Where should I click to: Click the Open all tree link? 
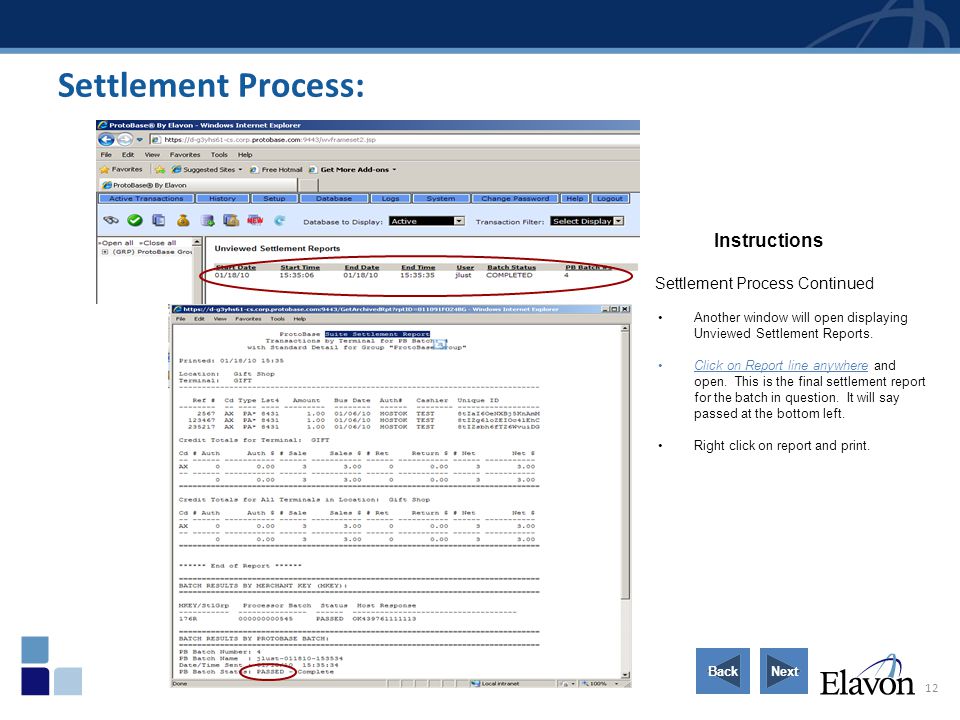coord(116,243)
